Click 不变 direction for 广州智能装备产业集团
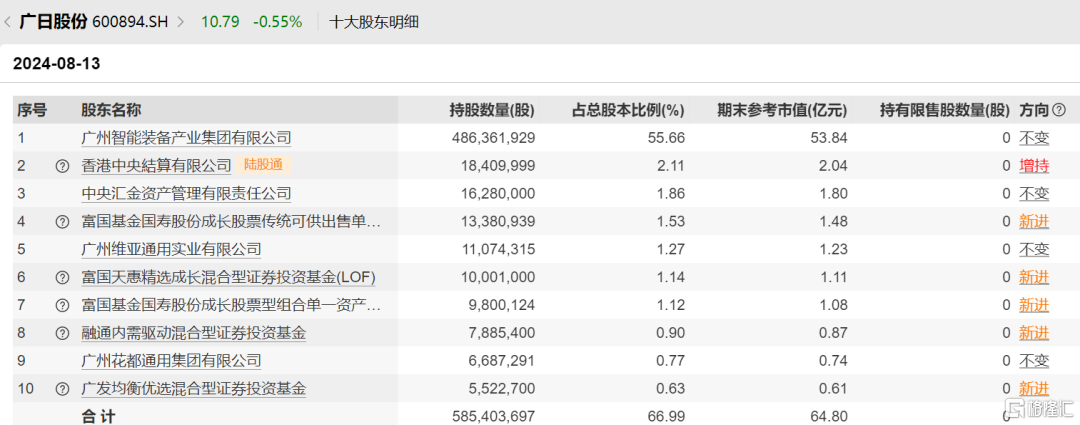The image size is (1080, 425). click(1034, 138)
